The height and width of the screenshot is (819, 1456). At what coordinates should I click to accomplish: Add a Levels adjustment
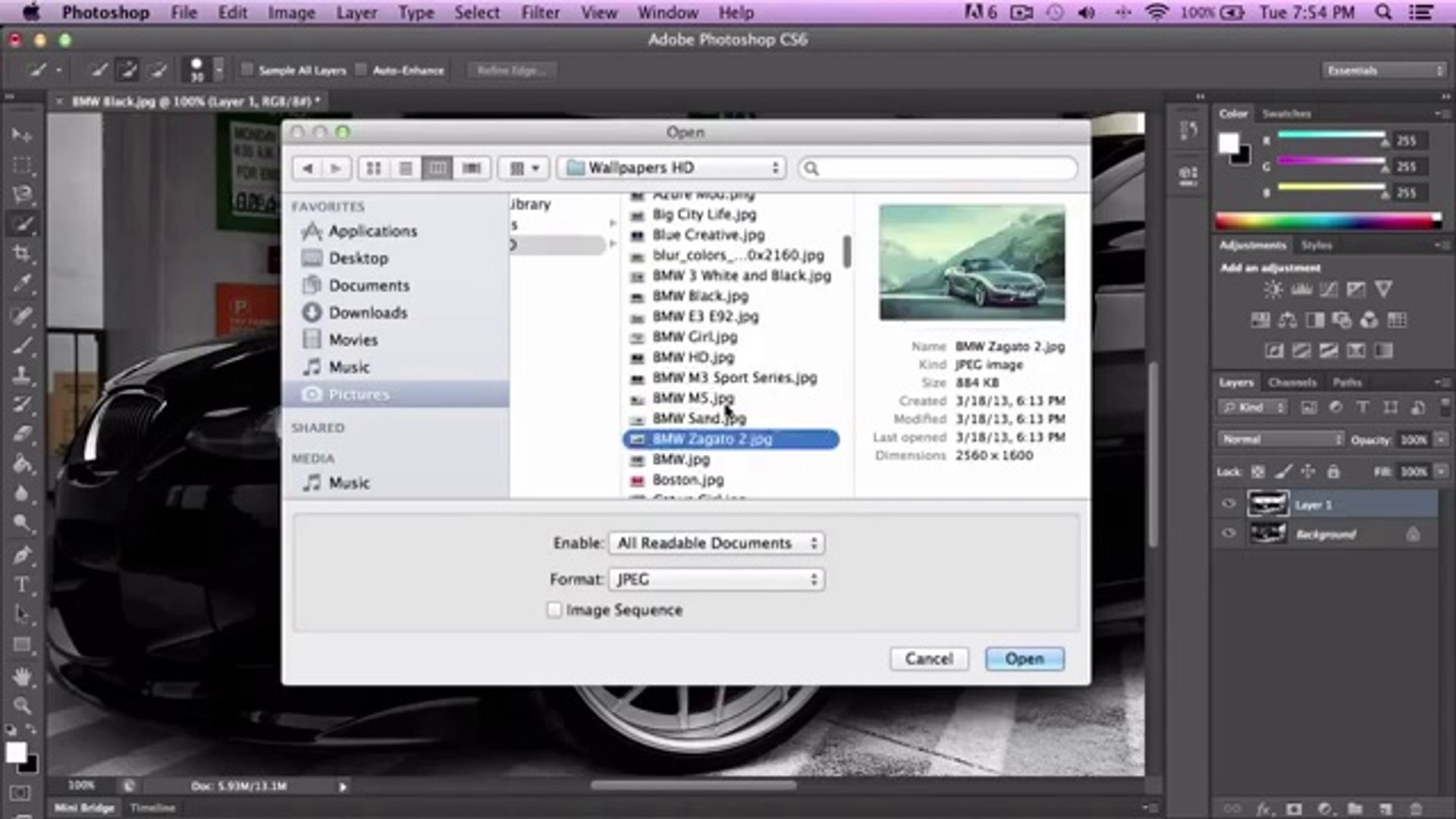pos(1301,290)
